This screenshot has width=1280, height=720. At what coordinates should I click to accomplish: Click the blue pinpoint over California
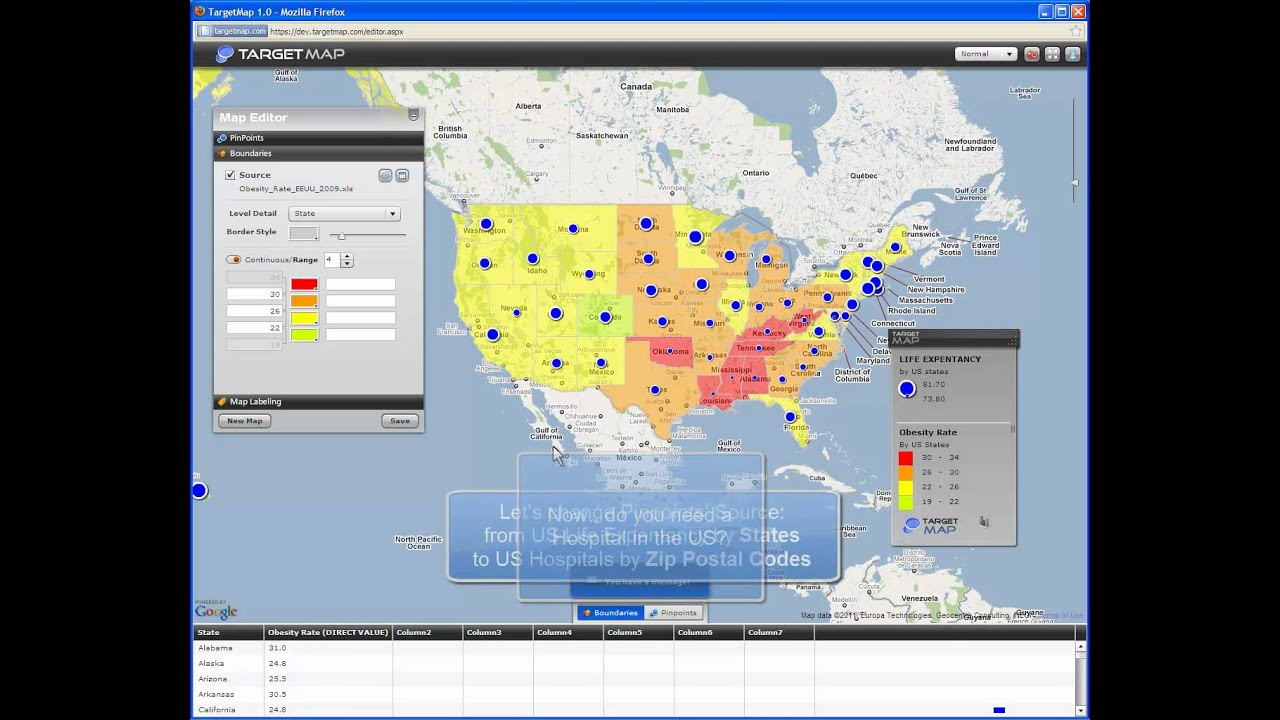492,335
